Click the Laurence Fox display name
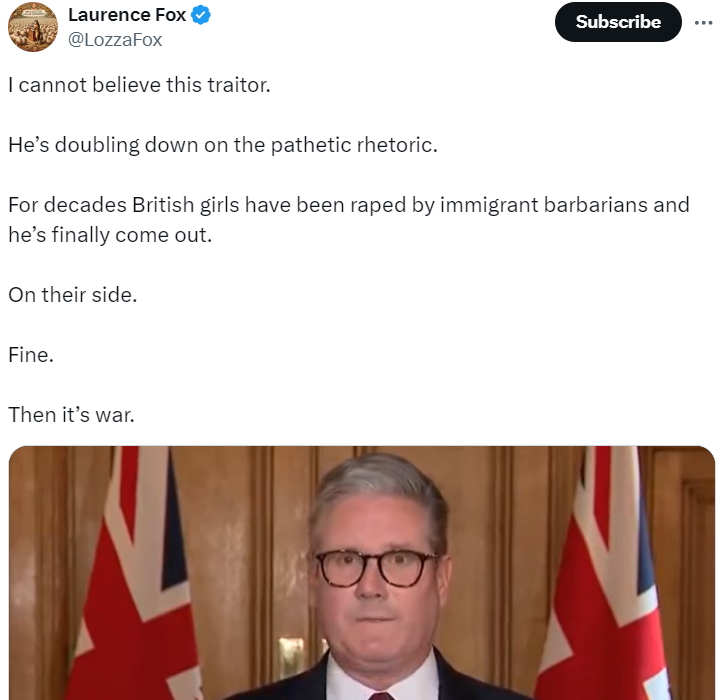The height and width of the screenshot is (700, 721). click(x=127, y=15)
